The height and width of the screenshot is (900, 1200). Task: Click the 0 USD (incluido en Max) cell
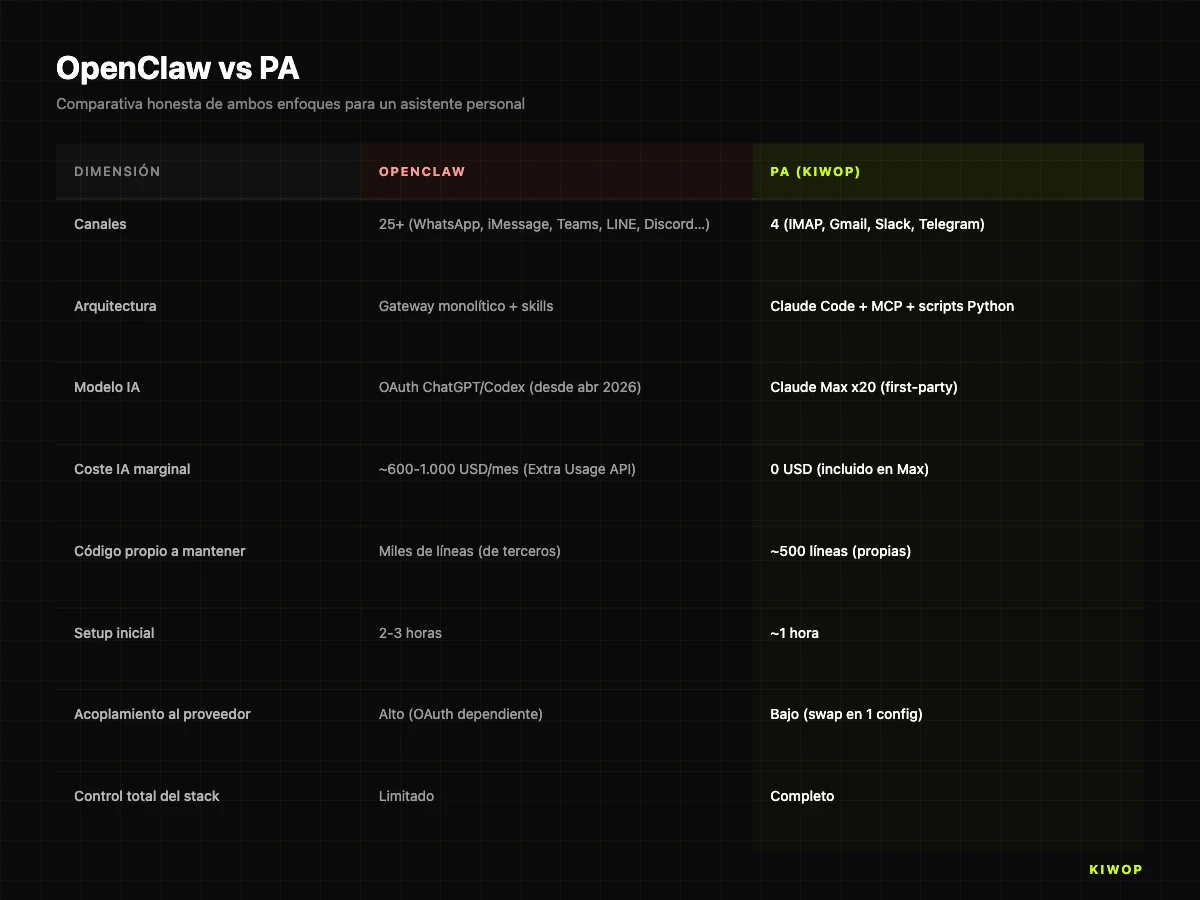point(849,469)
